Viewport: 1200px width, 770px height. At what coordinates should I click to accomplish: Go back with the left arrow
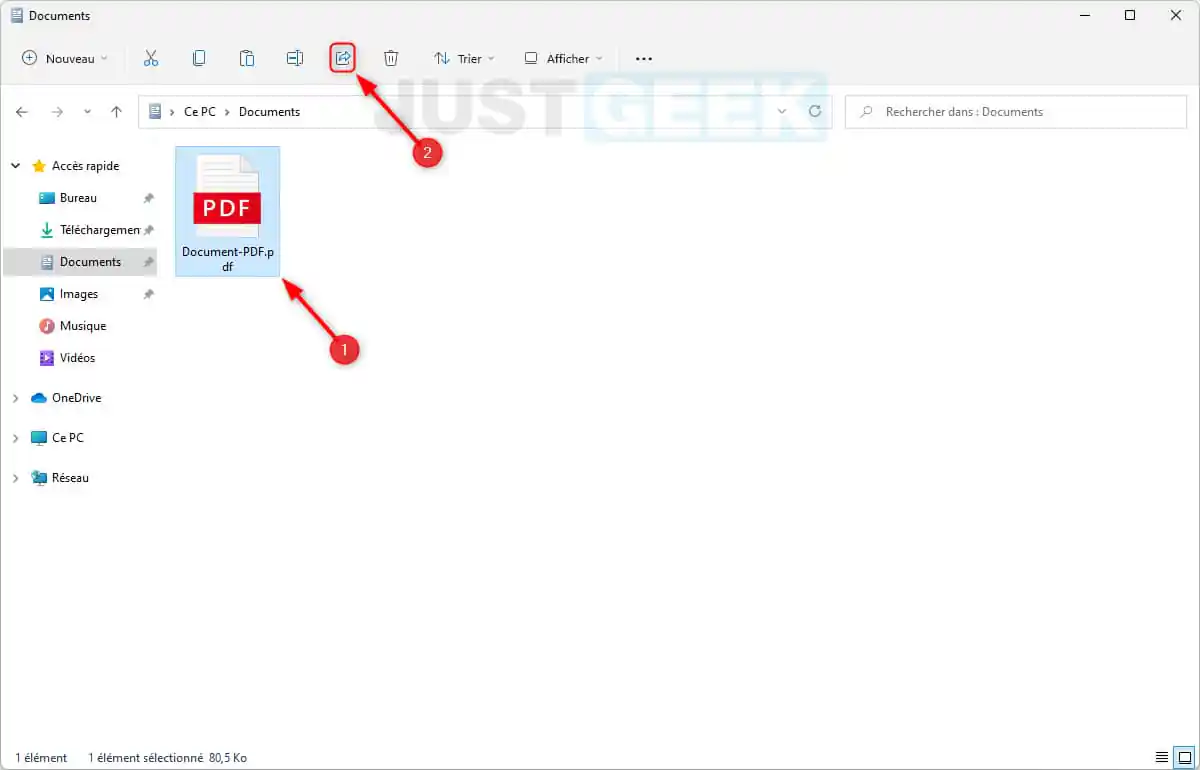click(x=22, y=112)
